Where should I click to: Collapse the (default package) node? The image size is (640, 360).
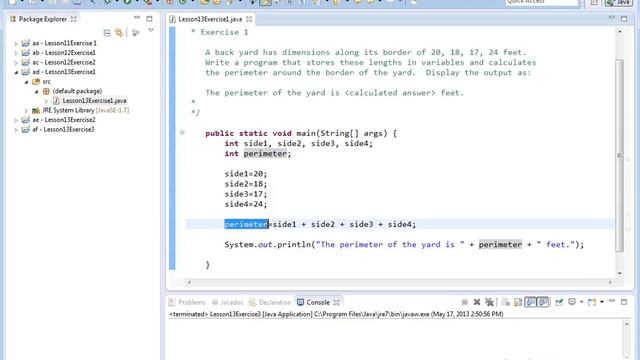click(x=36, y=91)
